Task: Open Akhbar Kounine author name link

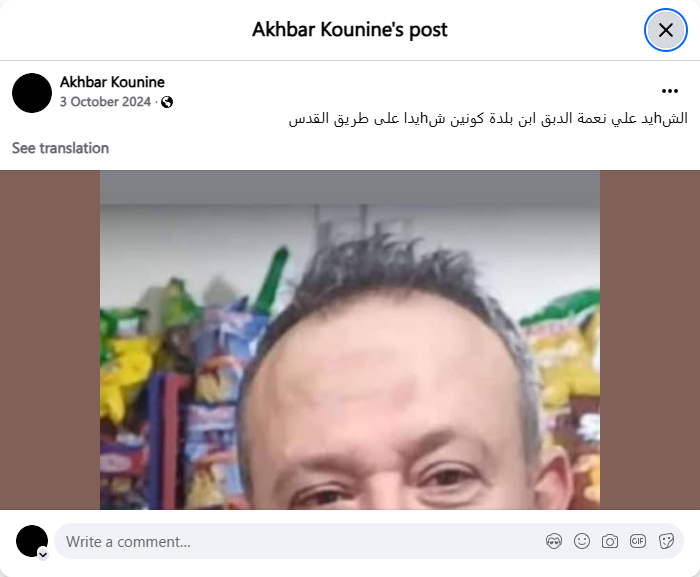Action: tap(112, 82)
